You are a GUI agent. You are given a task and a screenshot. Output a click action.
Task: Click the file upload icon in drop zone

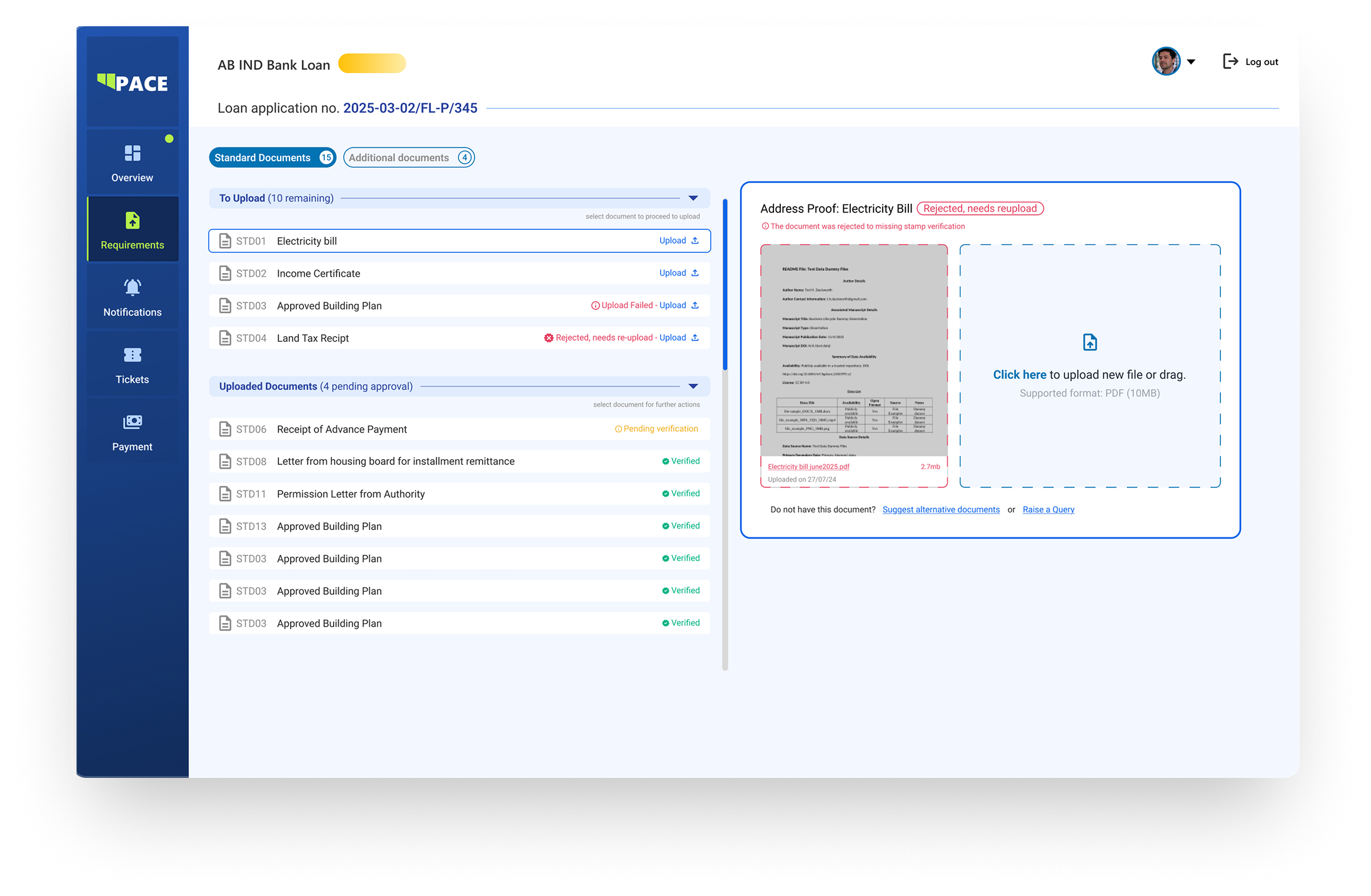1090,342
